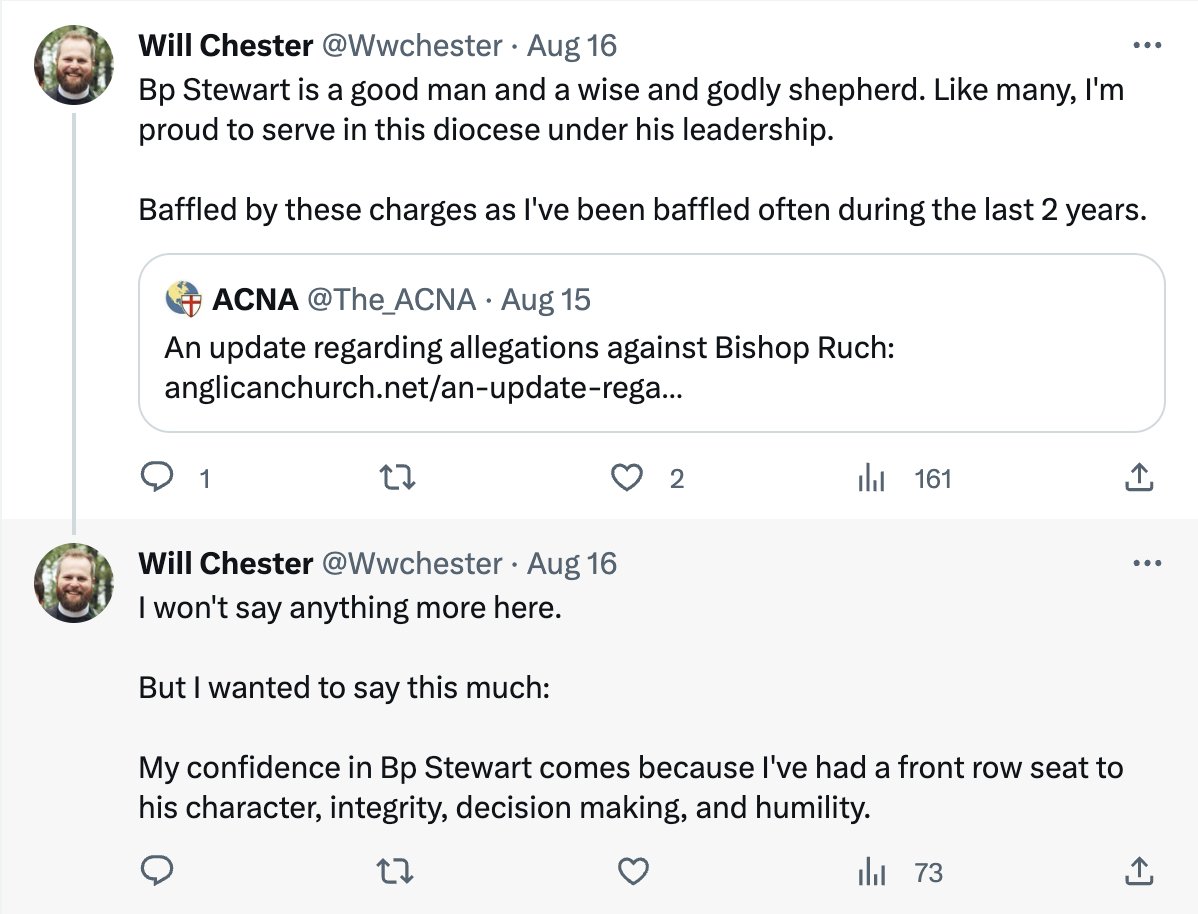View analytics showing 161 views

(873, 480)
